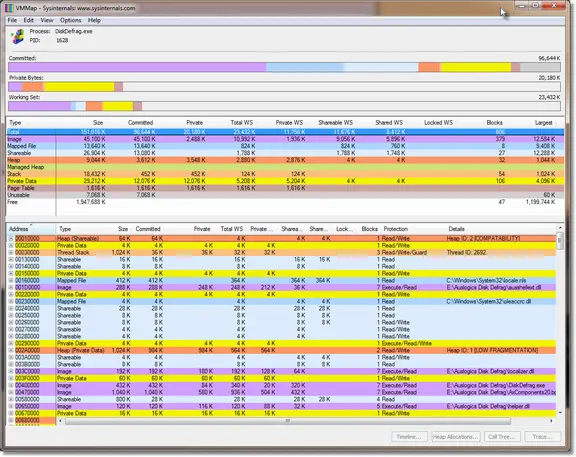
Task: Expand the 00670000 Private Data row
Action: coord(11,413)
